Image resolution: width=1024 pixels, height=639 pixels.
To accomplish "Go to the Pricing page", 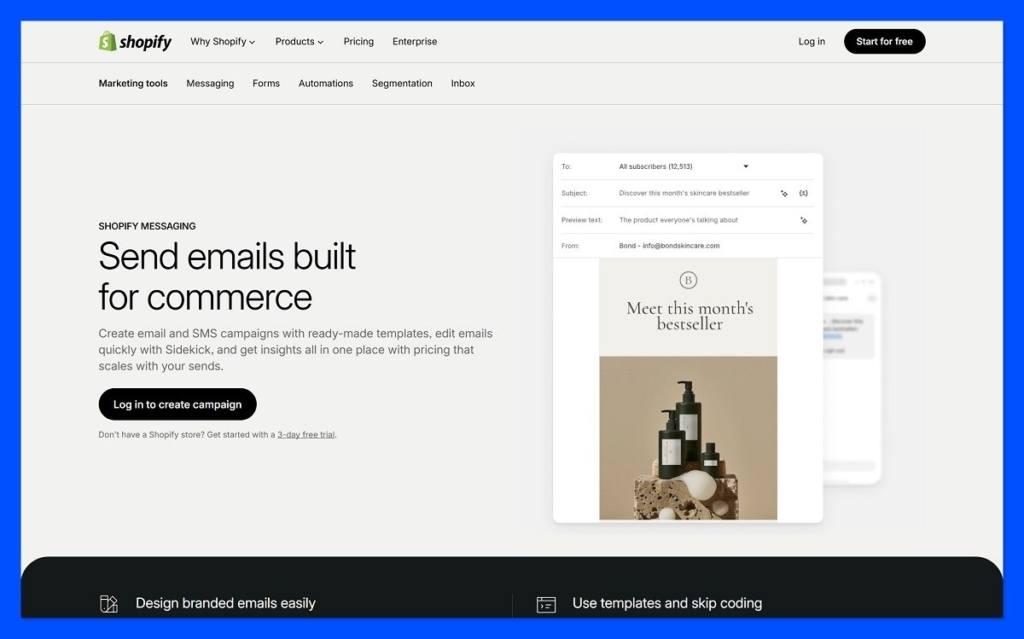I will click(x=359, y=41).
